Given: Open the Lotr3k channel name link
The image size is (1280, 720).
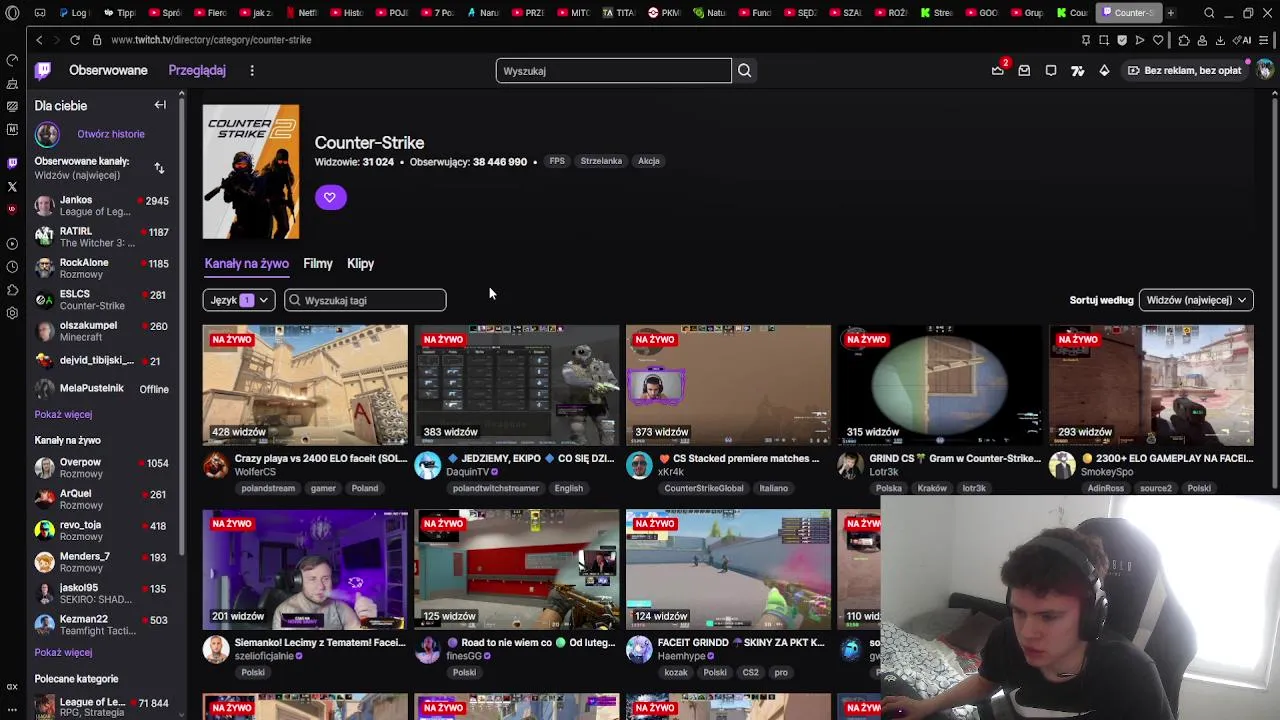Looking at the screenshot, I should (884, 472).
